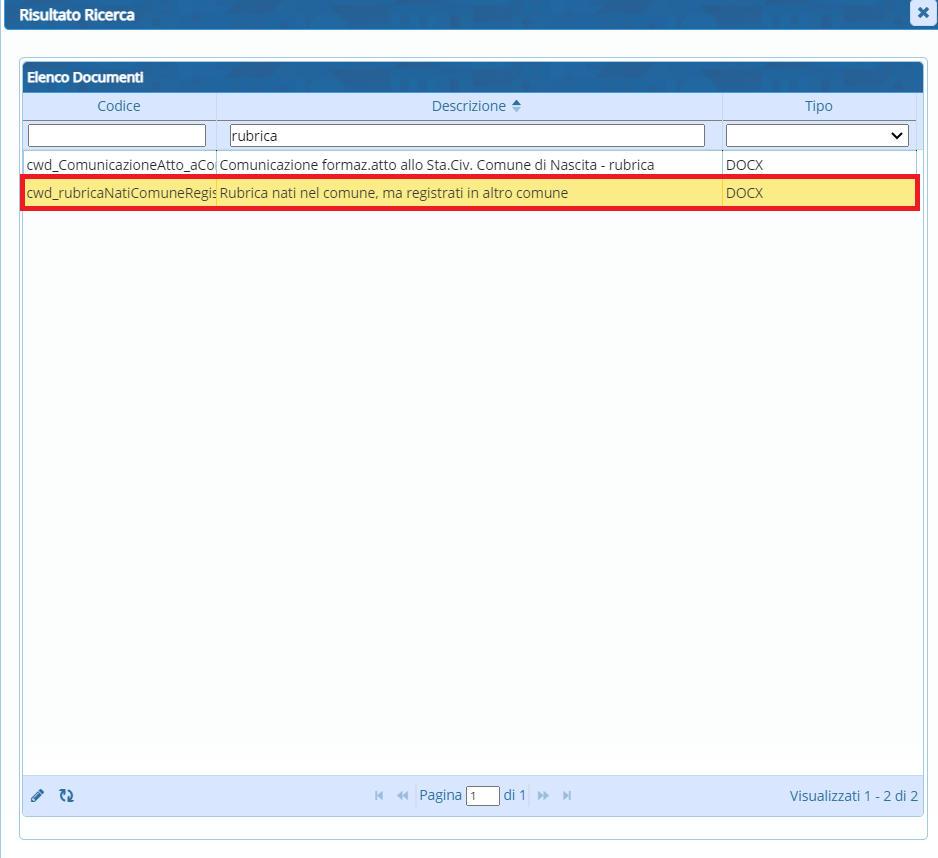Select cwd_rubricaNatiComuneRegis code cell
Viewport: 938px width, 858px height.
point(120,193)
